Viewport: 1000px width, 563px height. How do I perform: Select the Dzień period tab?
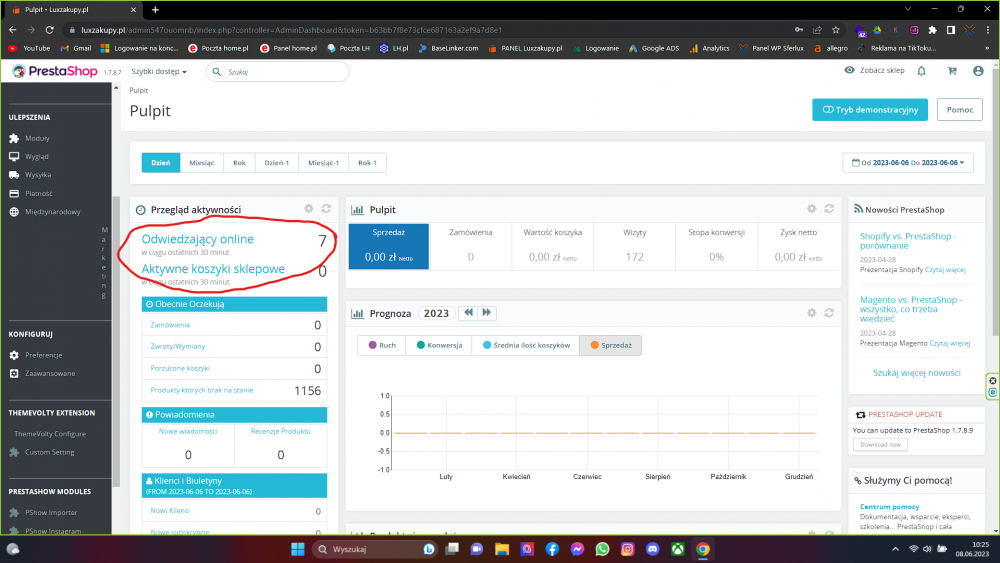161,163
